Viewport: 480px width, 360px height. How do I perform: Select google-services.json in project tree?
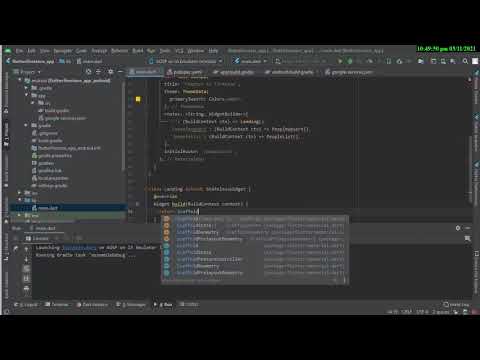[62, 118]
